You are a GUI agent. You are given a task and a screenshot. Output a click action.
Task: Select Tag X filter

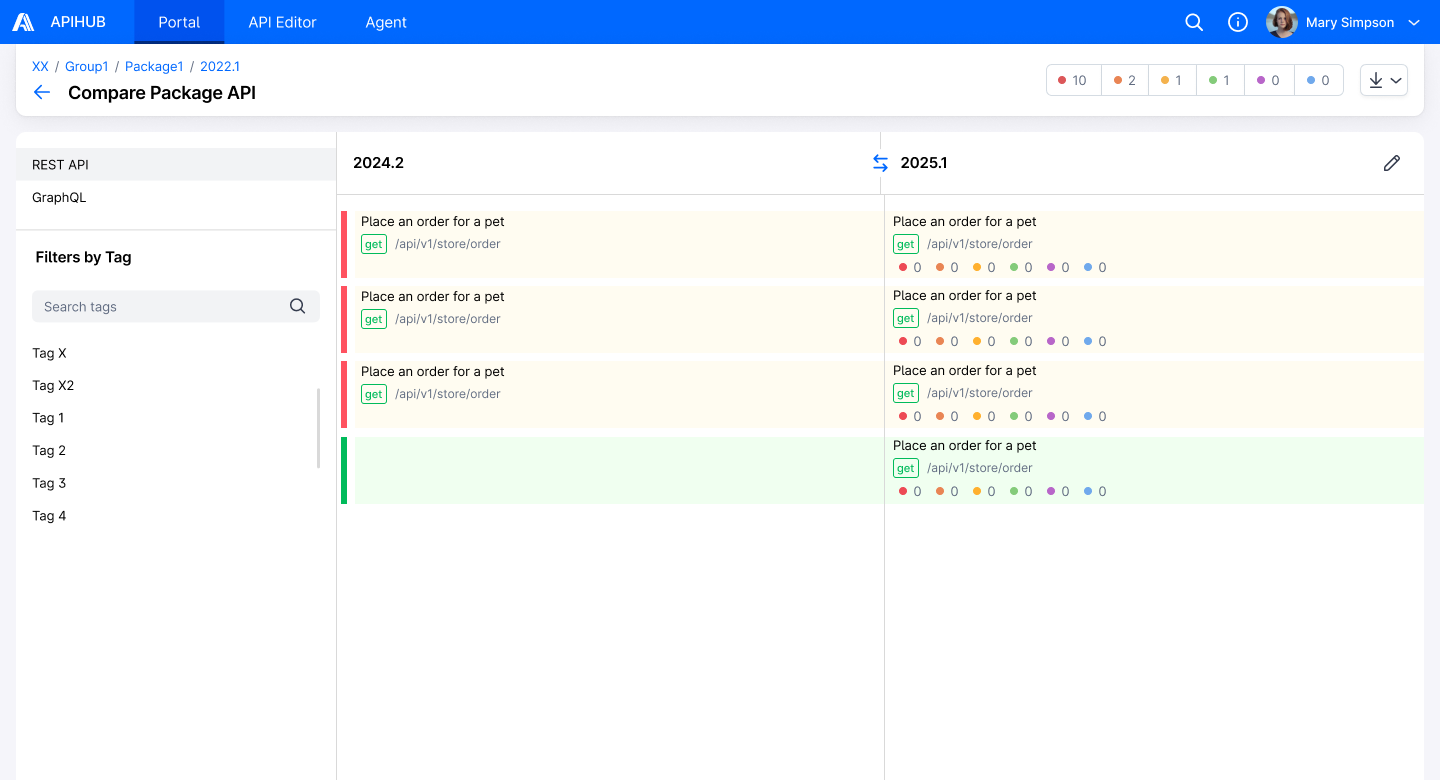50,353
